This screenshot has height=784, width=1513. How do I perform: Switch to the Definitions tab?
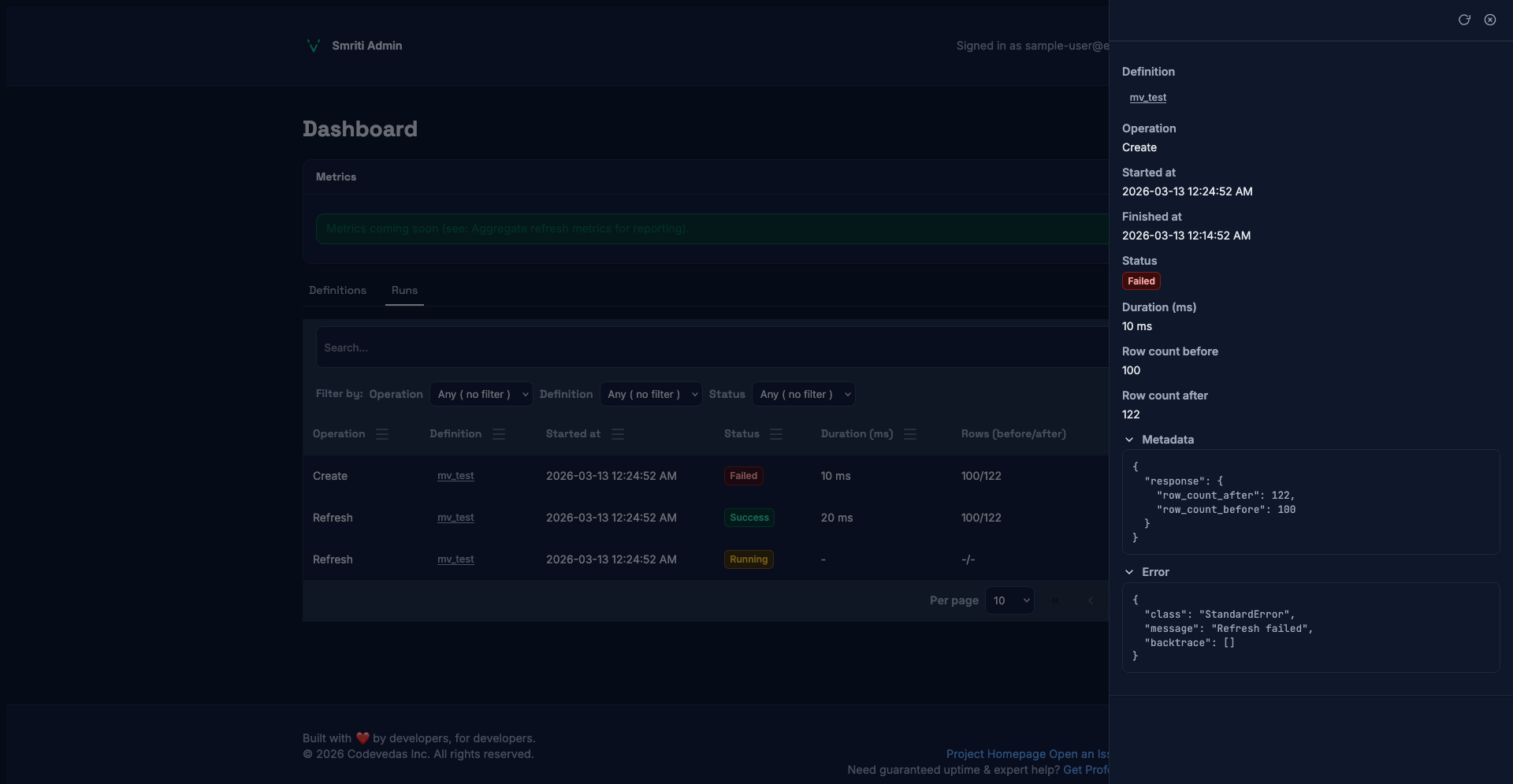point(337,290)
